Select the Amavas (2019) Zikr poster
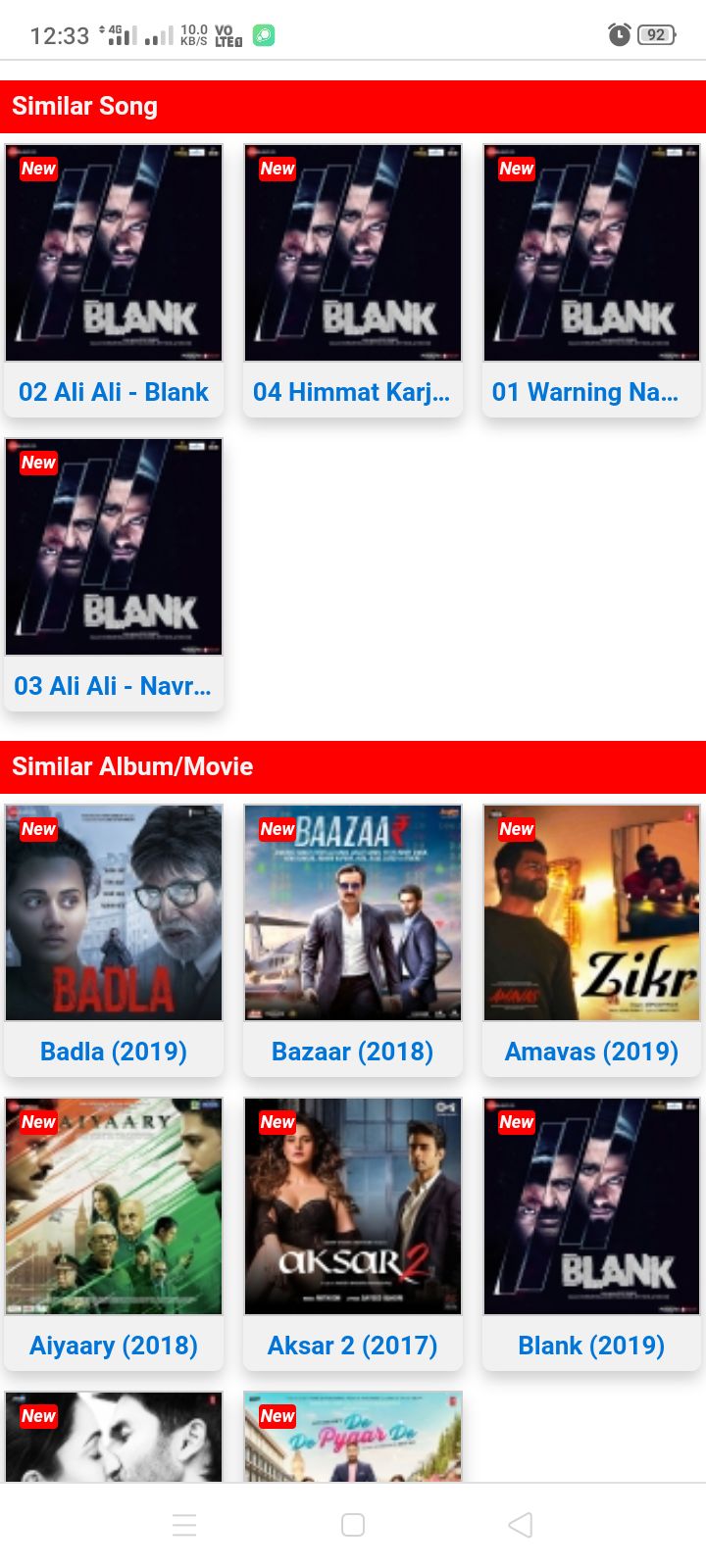 pyautogui.click(x=591, y=913)
